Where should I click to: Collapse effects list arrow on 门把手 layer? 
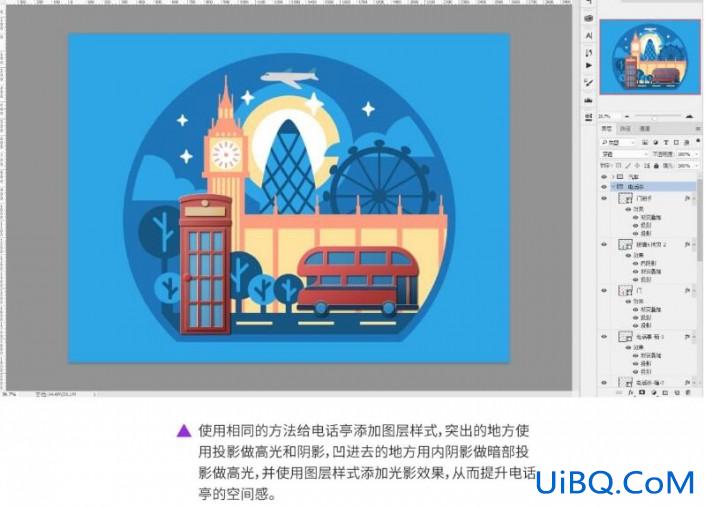(694, 198)
